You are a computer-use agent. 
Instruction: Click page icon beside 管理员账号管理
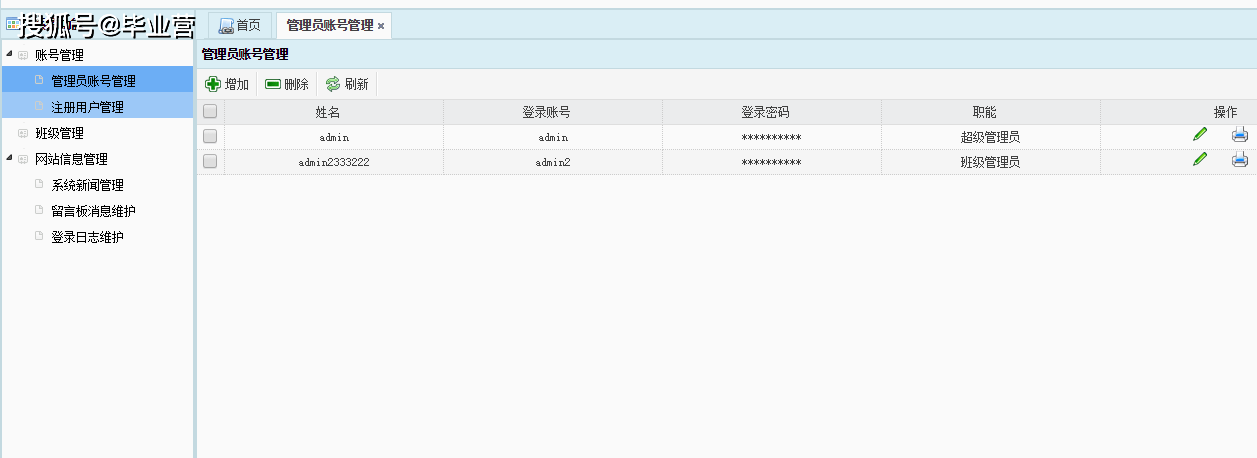40,81
